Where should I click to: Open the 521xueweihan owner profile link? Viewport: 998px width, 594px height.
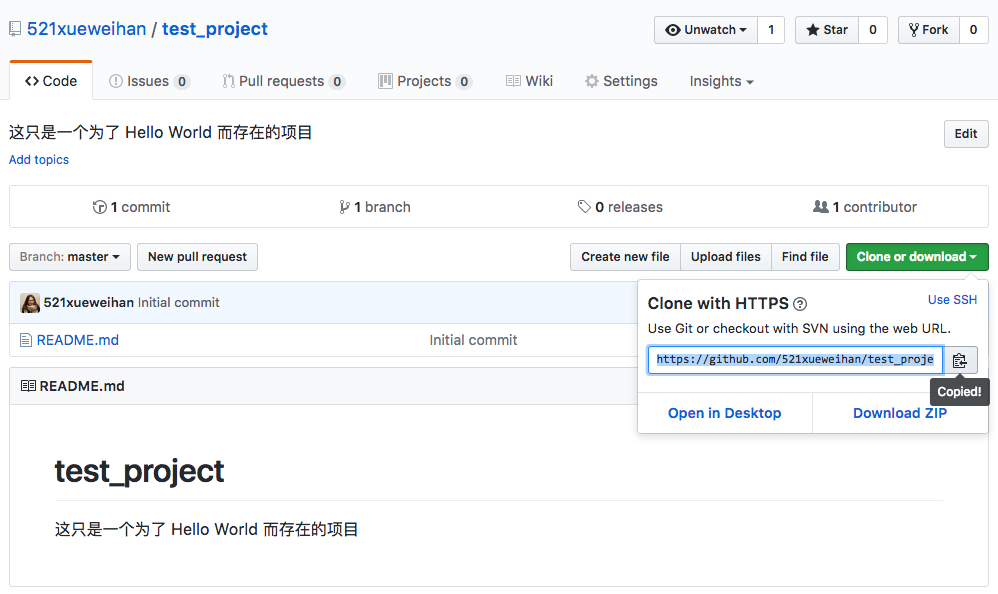tap(87, 29)
